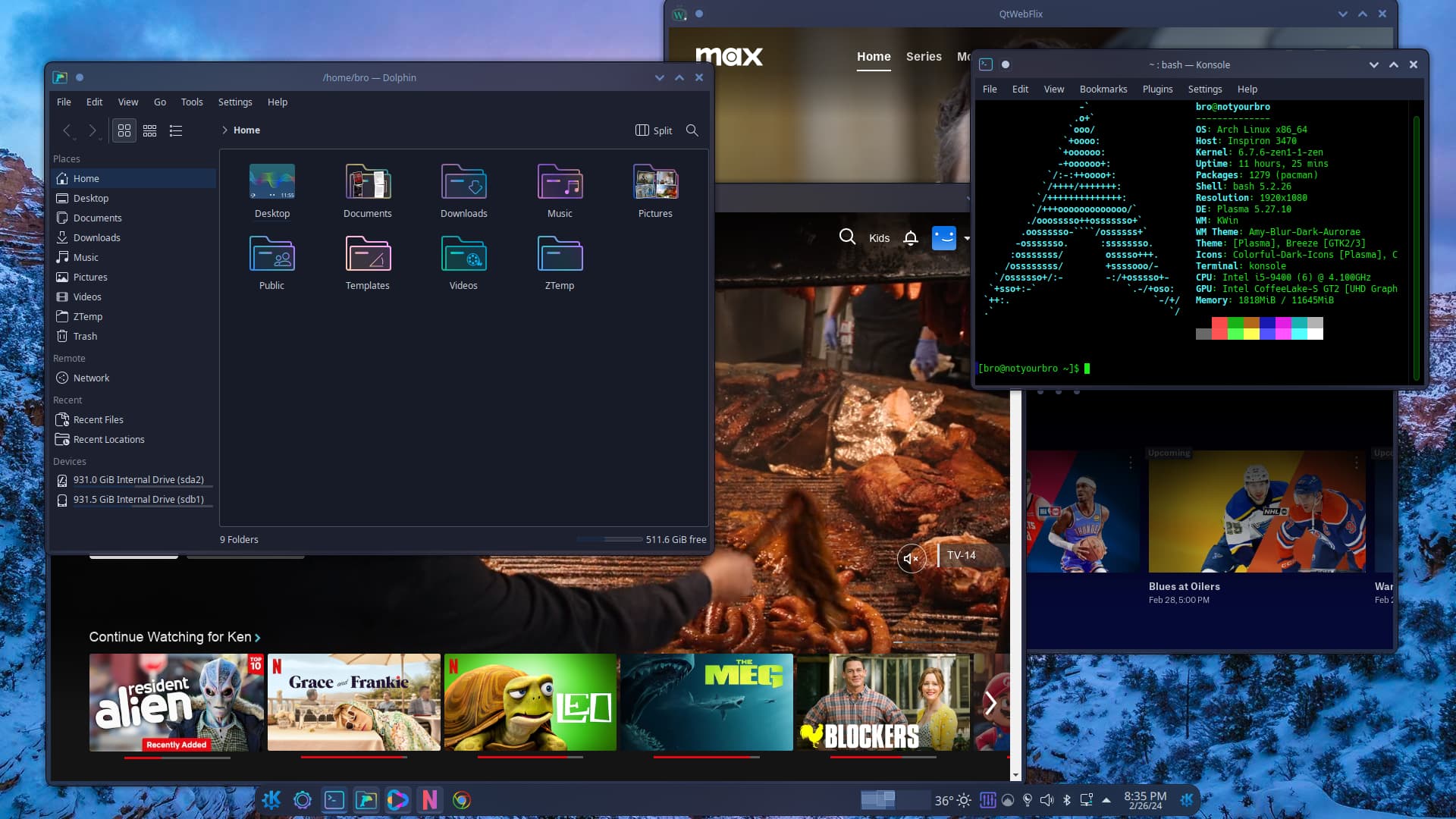Advance the Continue Watching row with next arrow
Image resolution: width=1456 pixels, height=819 pixels.
click(990, 703)
